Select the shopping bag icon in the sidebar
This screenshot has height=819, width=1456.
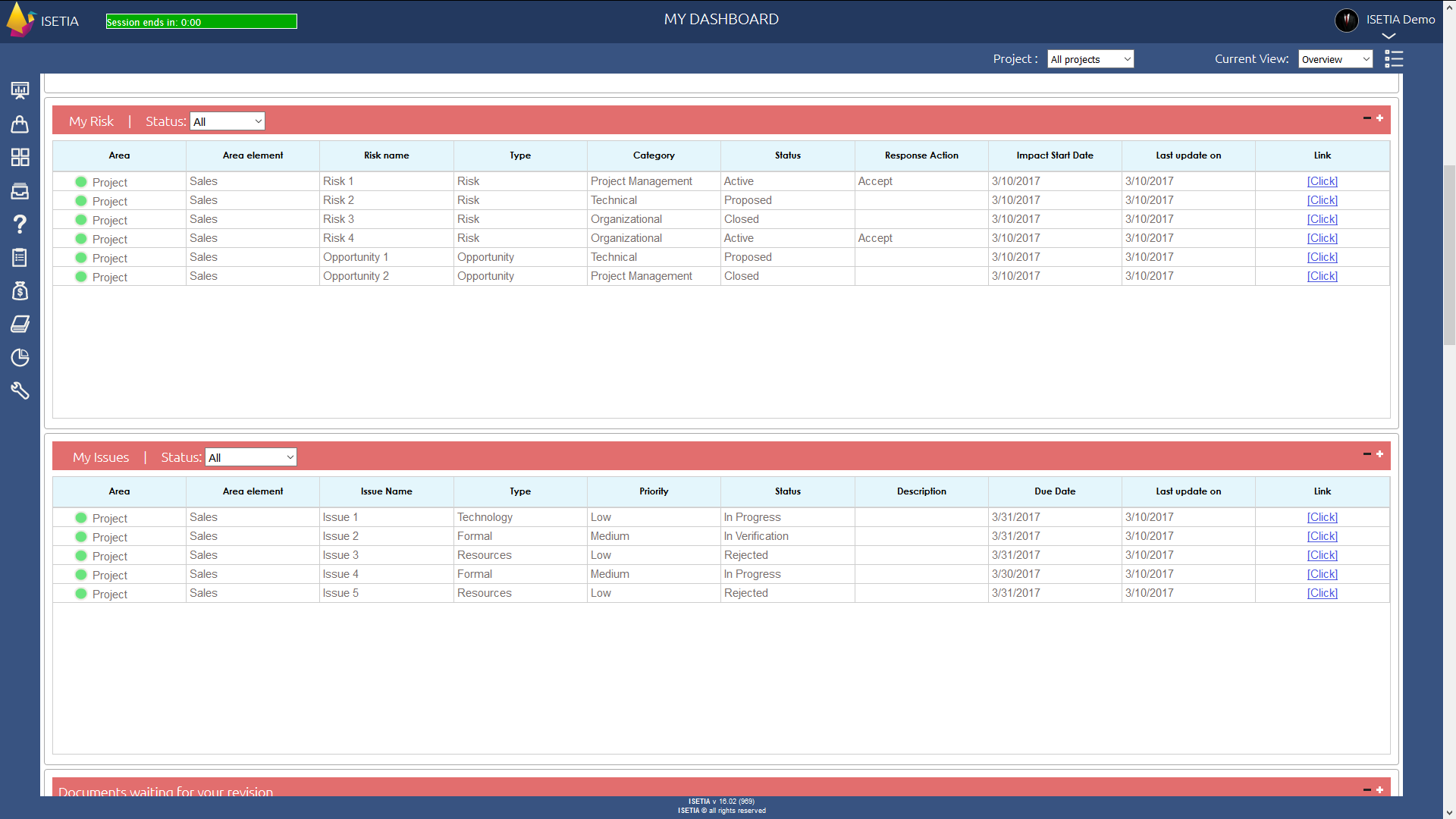[20, 124]
